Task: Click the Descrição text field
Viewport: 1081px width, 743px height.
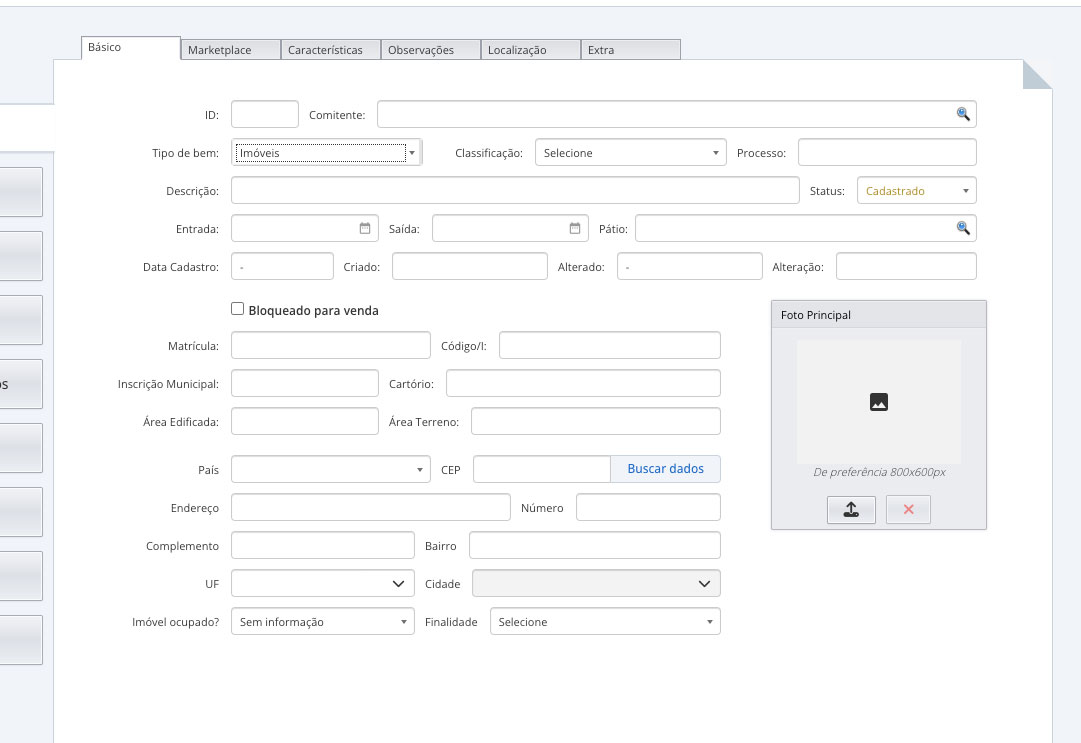Action: 515,190
